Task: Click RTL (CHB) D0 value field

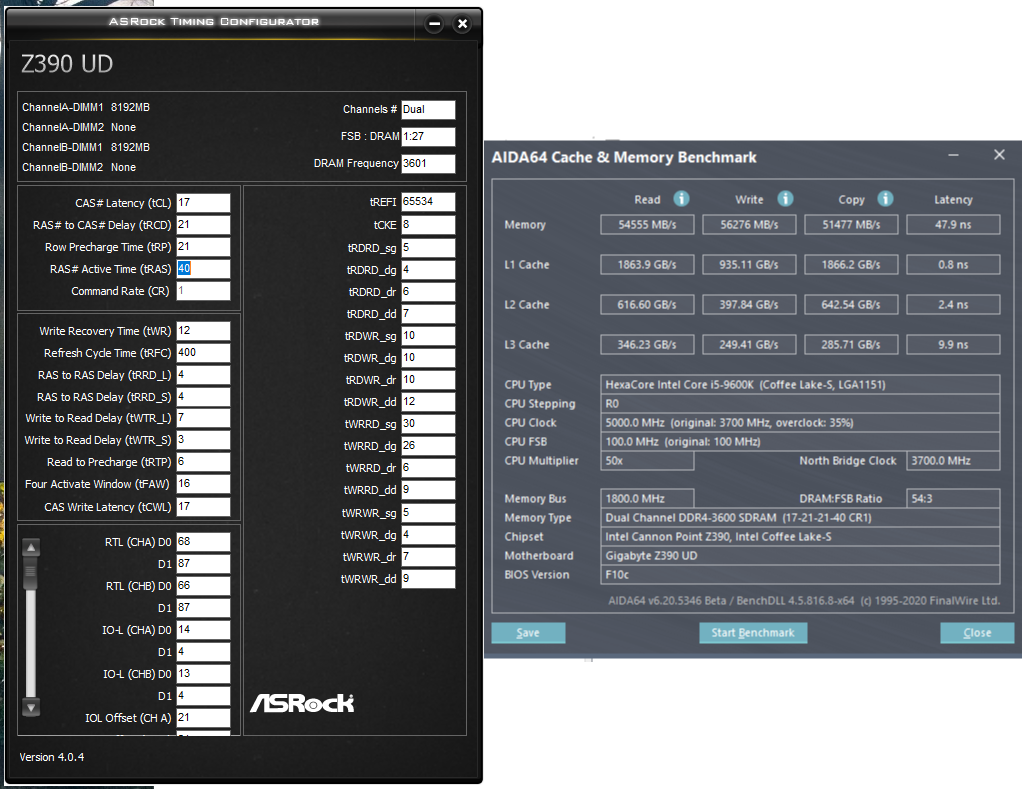Action: (203, 586)
